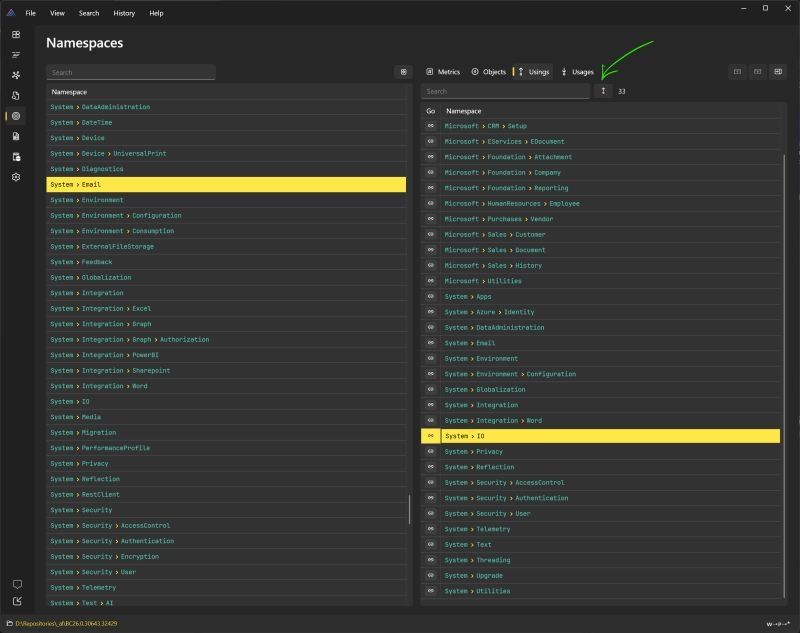The width and height of the screenshot is (800, 633).
Task: Select System > PerformanceProfile row
Action: coord(226,448)
